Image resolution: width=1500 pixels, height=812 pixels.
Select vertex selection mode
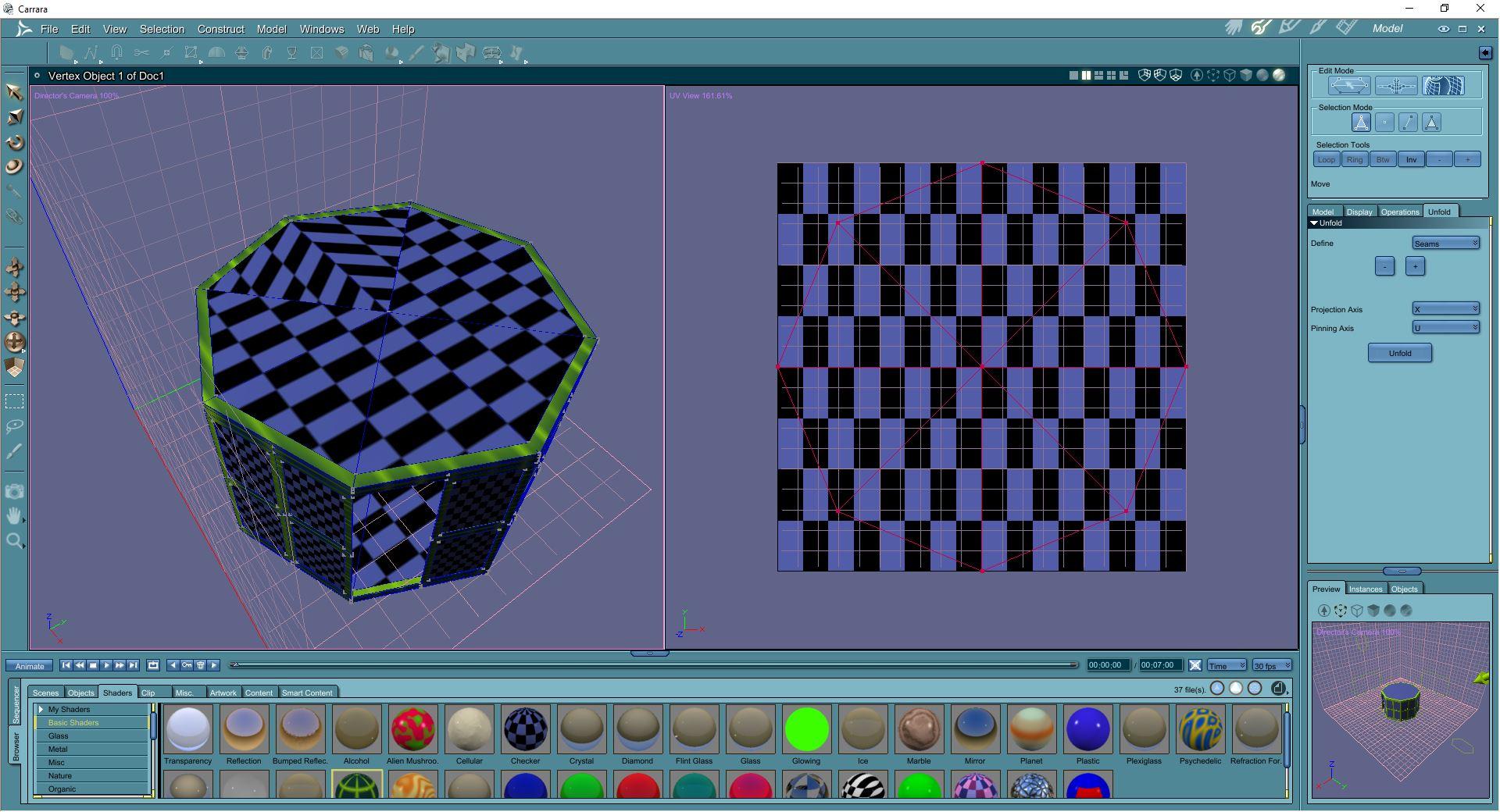1384,123
